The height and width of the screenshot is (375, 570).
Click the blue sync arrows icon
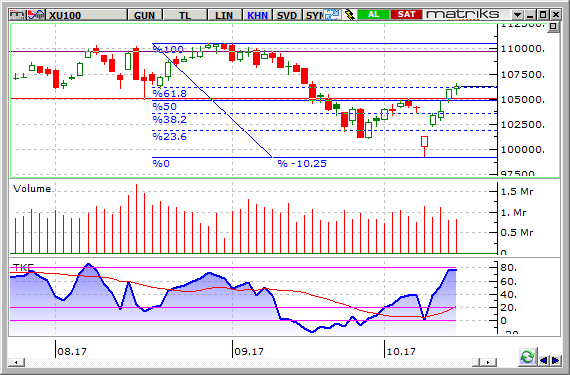(x=332, y=15)
